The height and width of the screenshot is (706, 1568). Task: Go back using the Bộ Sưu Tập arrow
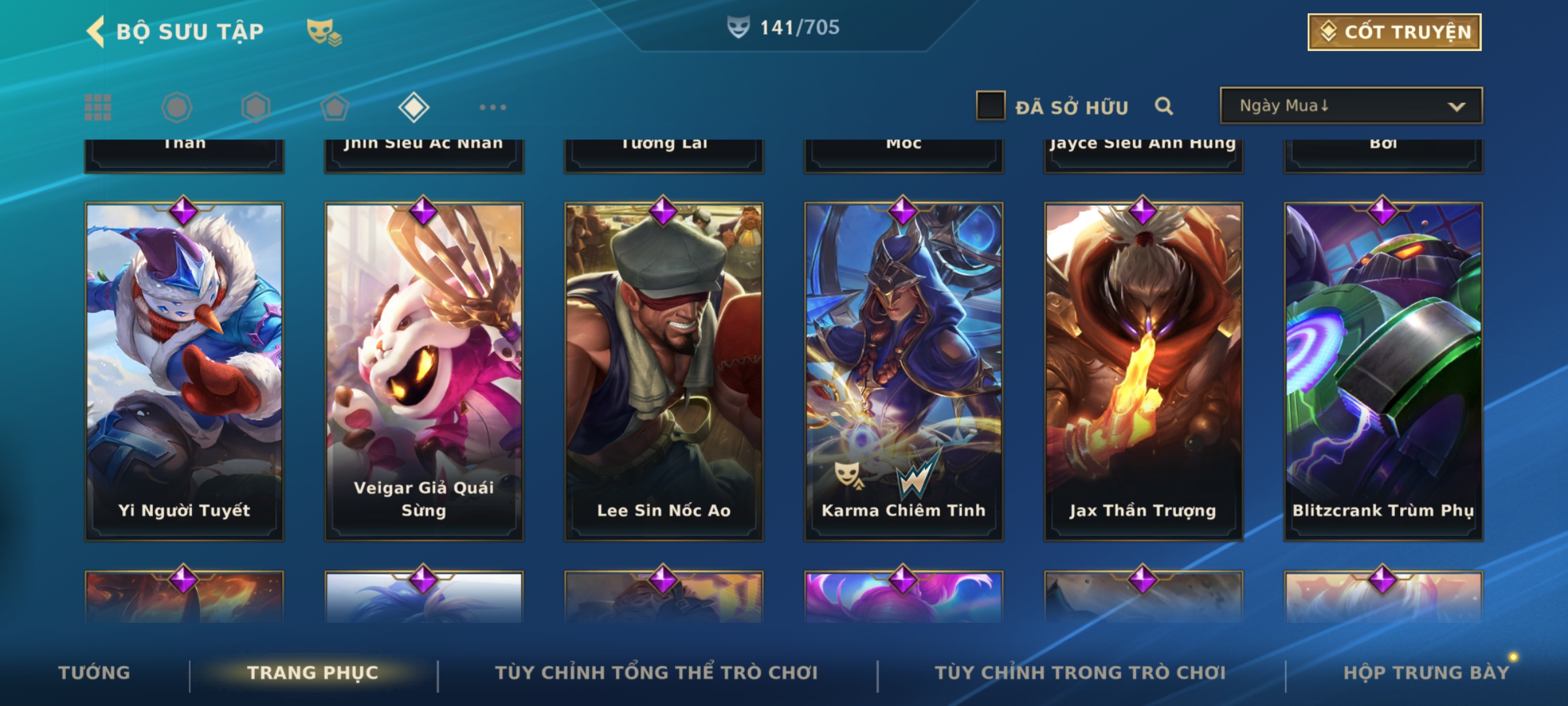[x=95, y=31]
